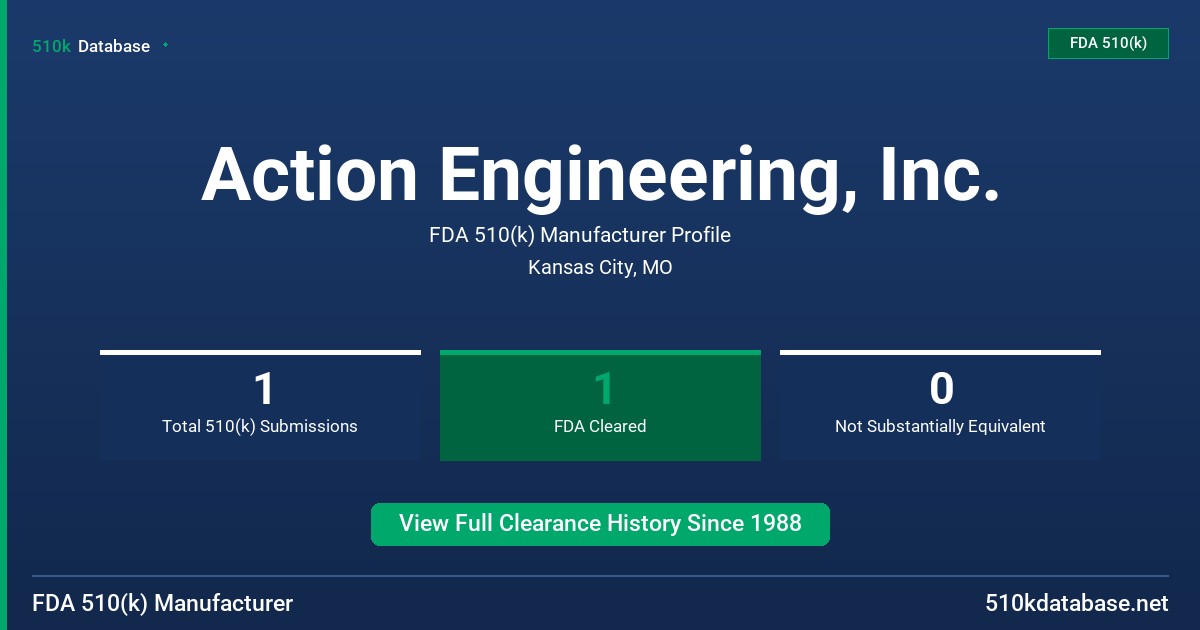
Task: Click the Action Engineering, Inc. heading
Action: coord(600,175)
